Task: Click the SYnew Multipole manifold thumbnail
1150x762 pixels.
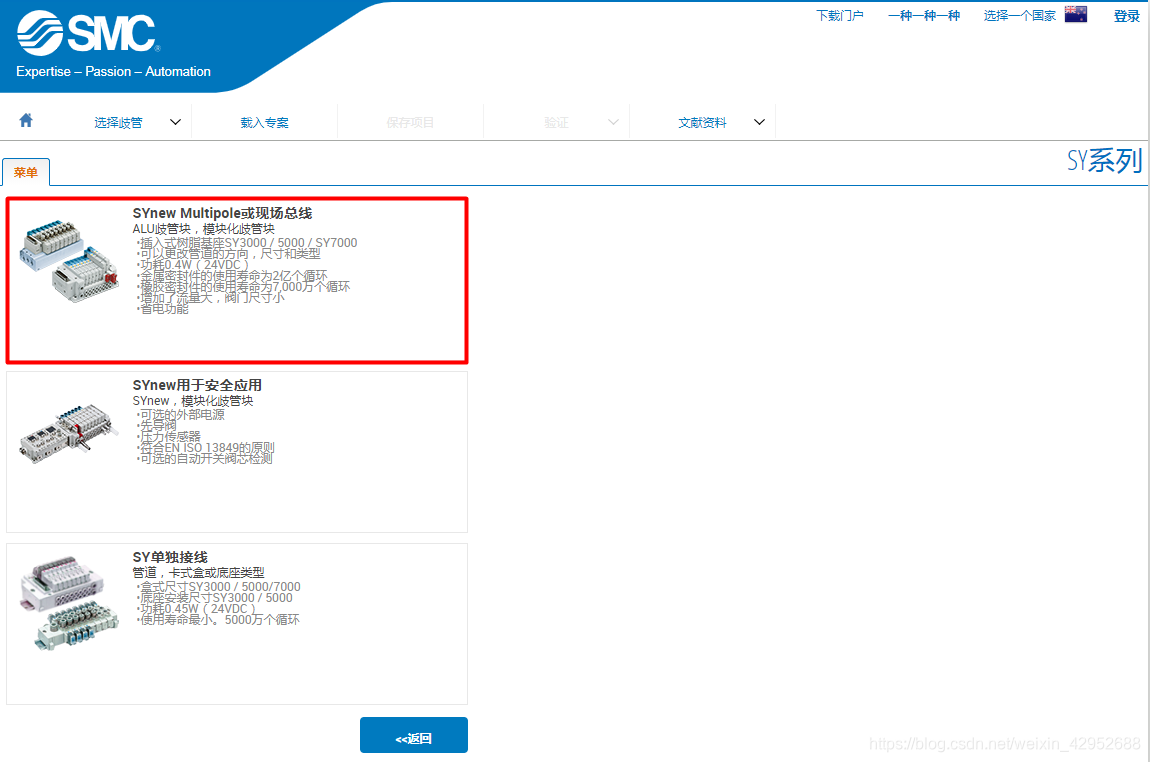Action: [69, 260]
